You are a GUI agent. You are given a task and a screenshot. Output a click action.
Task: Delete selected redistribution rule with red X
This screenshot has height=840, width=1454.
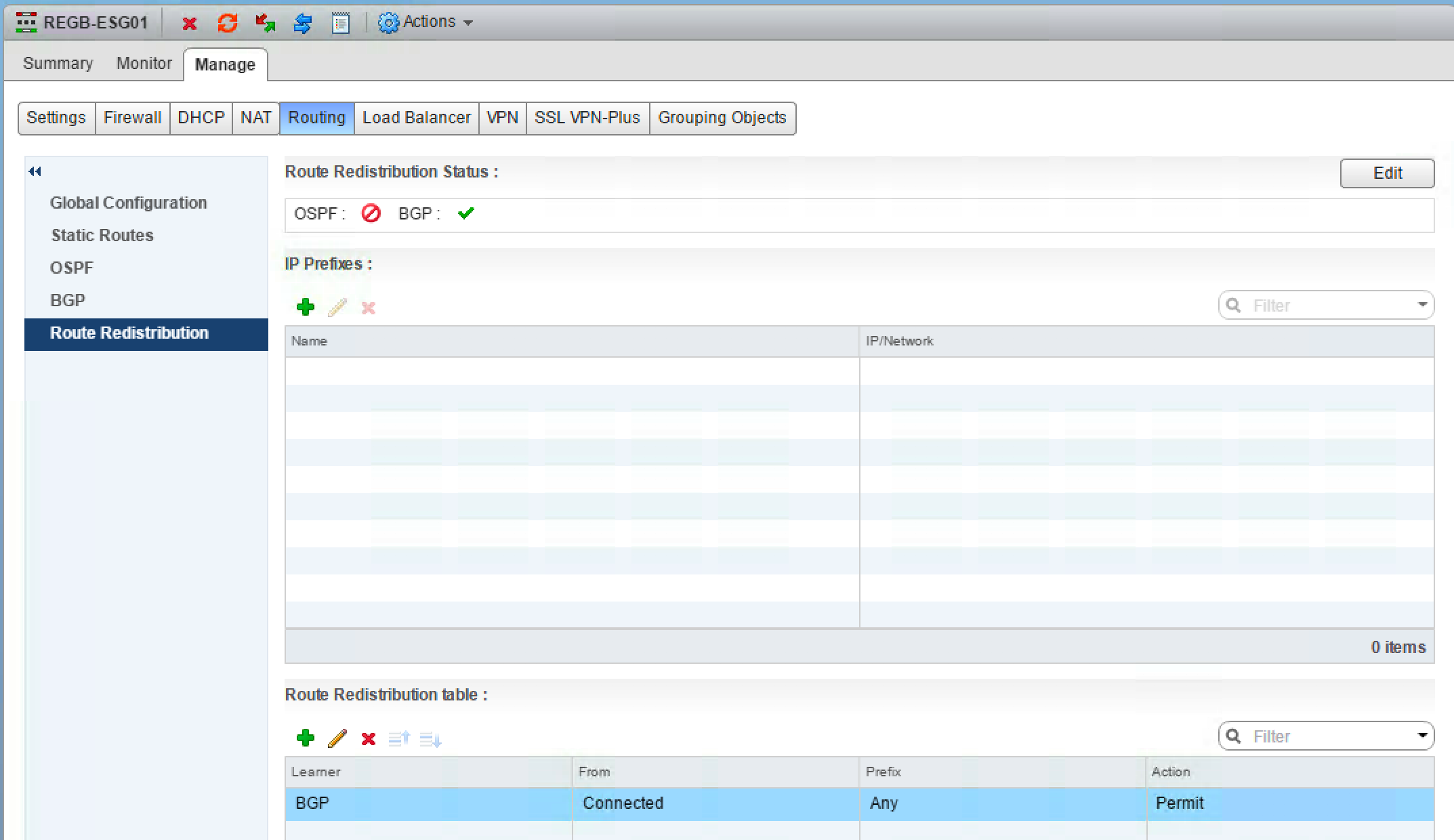coord(369,738)
